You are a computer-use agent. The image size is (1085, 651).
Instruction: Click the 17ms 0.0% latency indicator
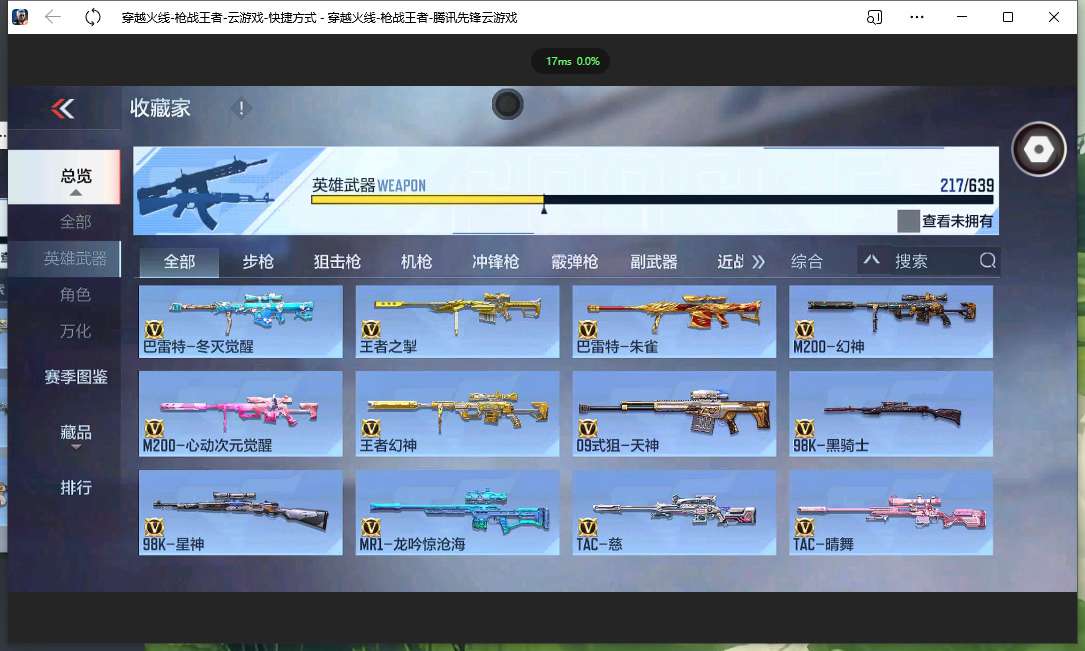click(572, 61)
